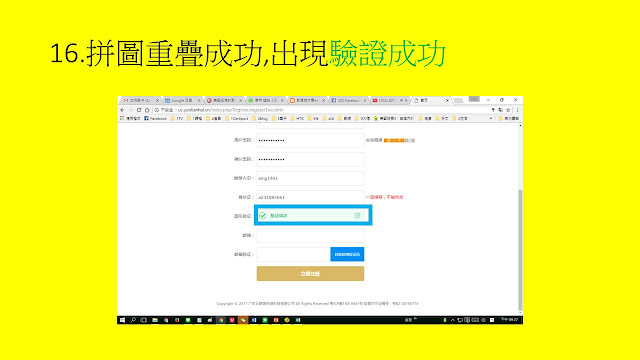
Task: Open the orange highlighted taskbar app
Action: [x=243, y=320]
